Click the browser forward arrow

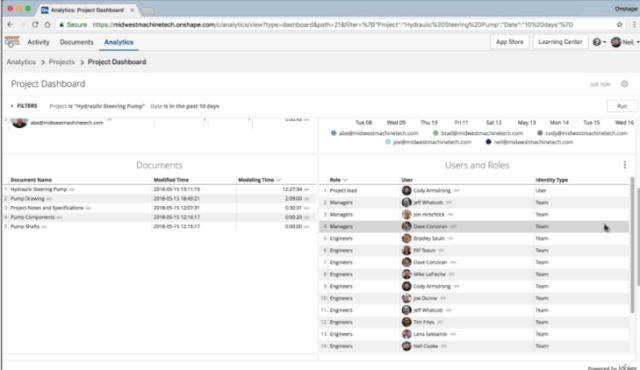coord(22,24)
